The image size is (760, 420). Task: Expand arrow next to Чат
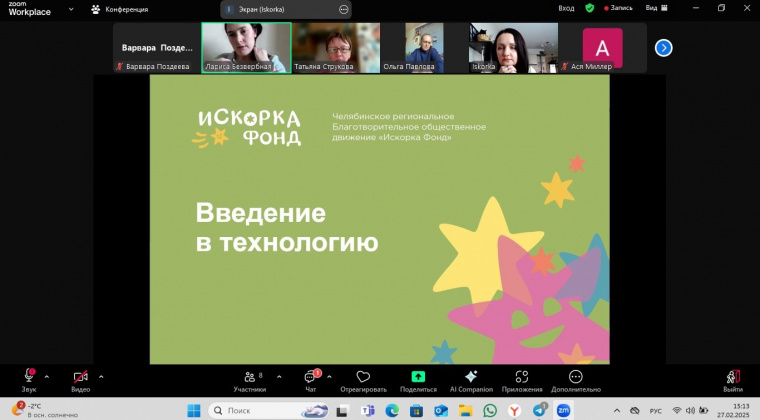(x=329, y=376)
